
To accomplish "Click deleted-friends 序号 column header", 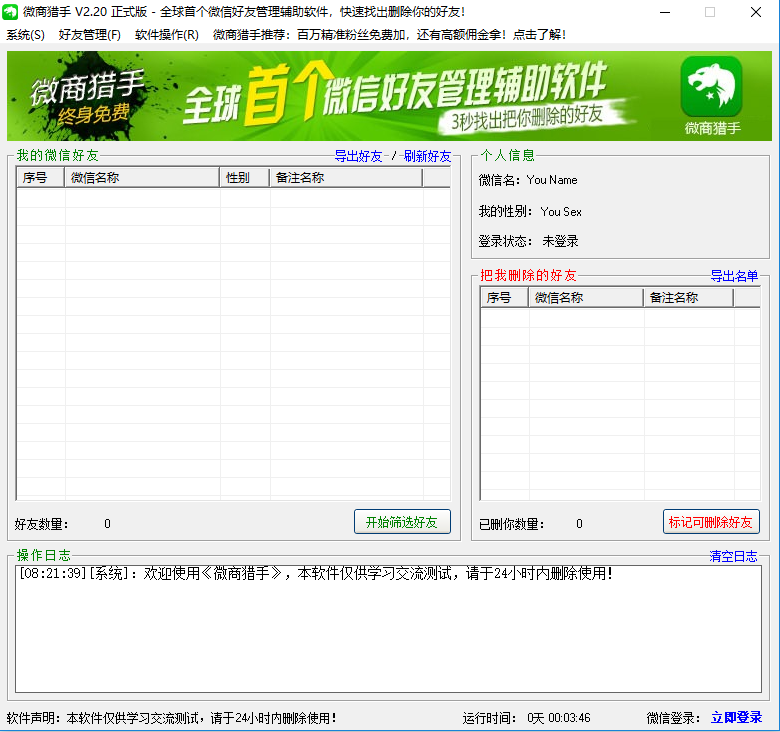I will coord(504,298).
